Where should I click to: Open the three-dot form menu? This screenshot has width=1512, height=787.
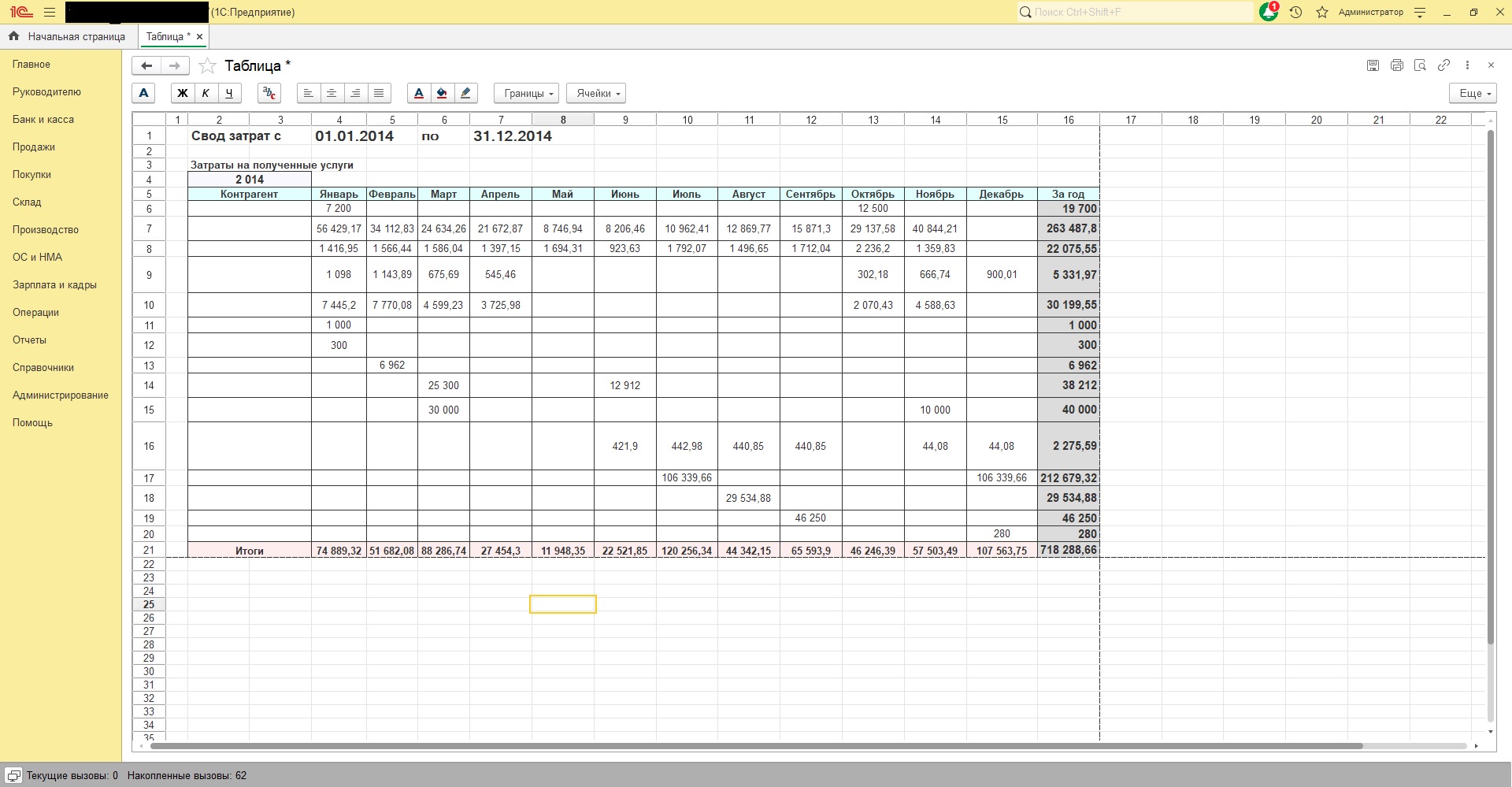click(1467, 65)
